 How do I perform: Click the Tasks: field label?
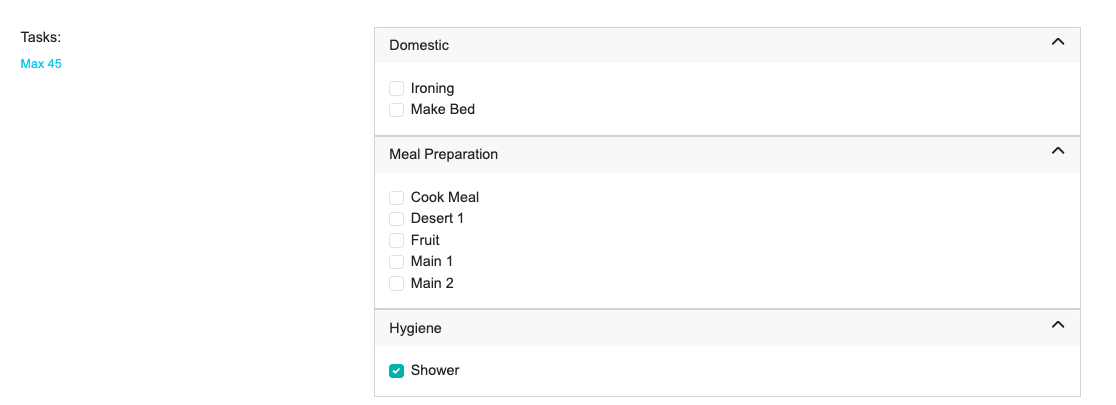coord(41,37)
